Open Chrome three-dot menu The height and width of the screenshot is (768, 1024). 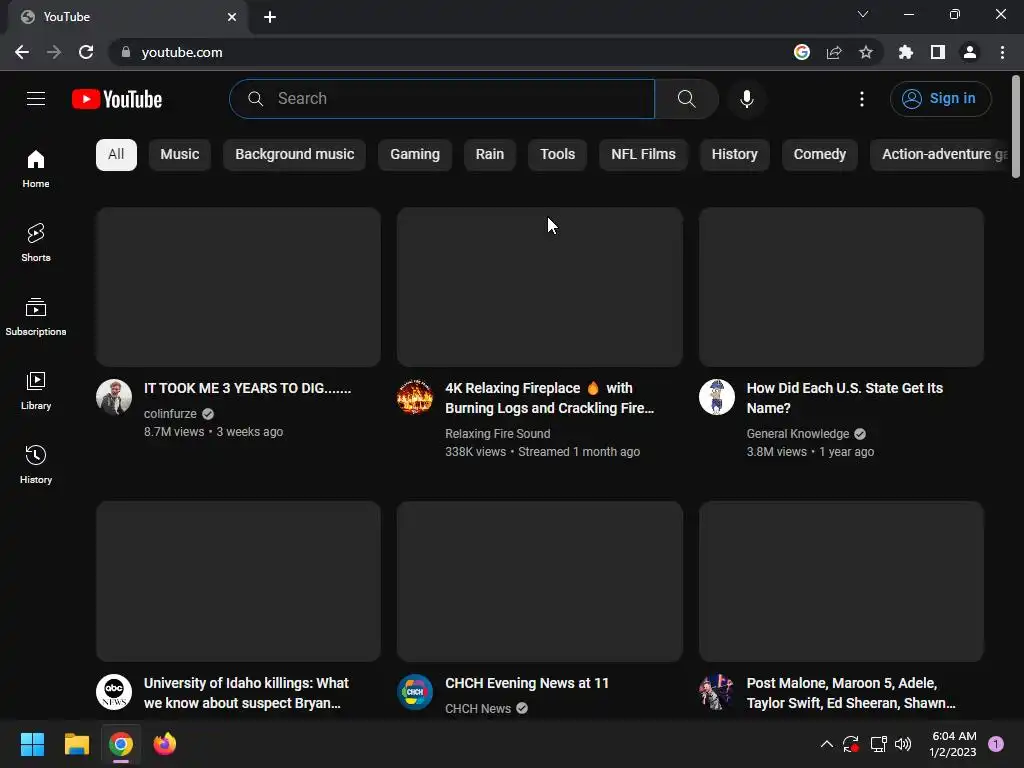[x=1002, y=52]
